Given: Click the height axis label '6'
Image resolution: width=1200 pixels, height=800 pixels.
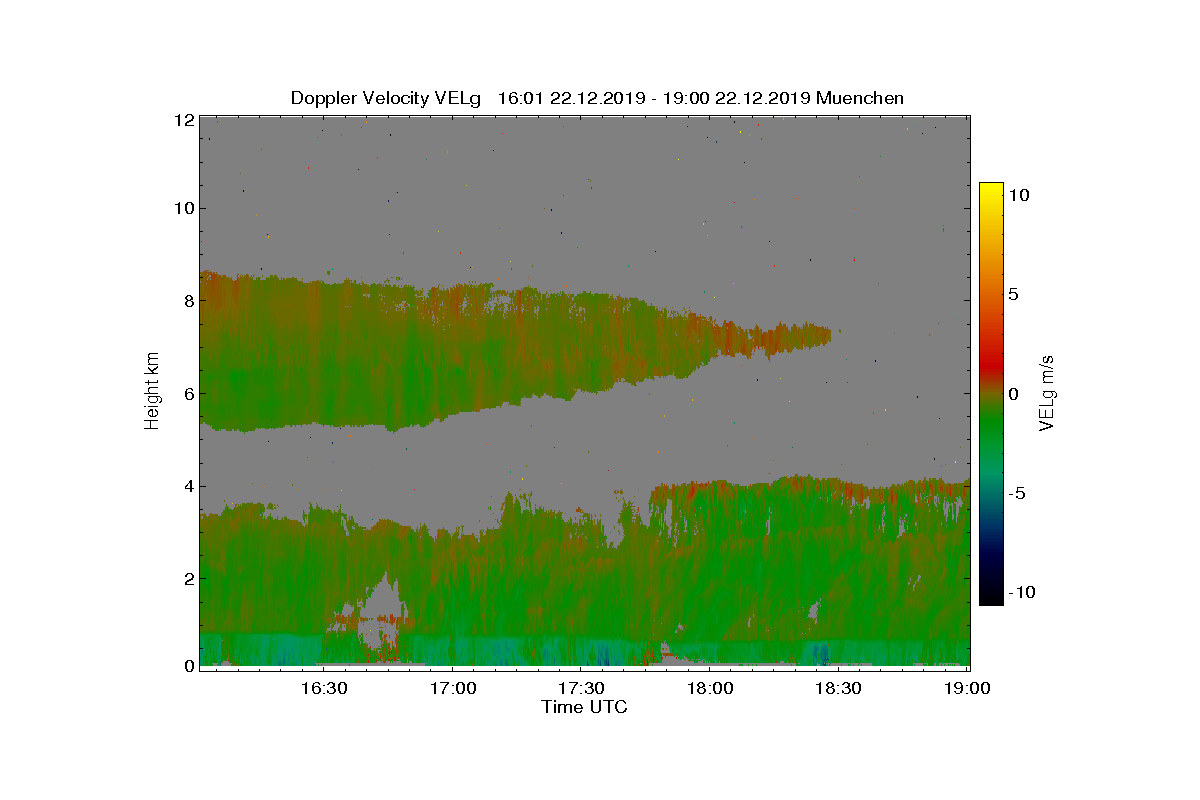Looking at the screenshot, I should (187, 394).
